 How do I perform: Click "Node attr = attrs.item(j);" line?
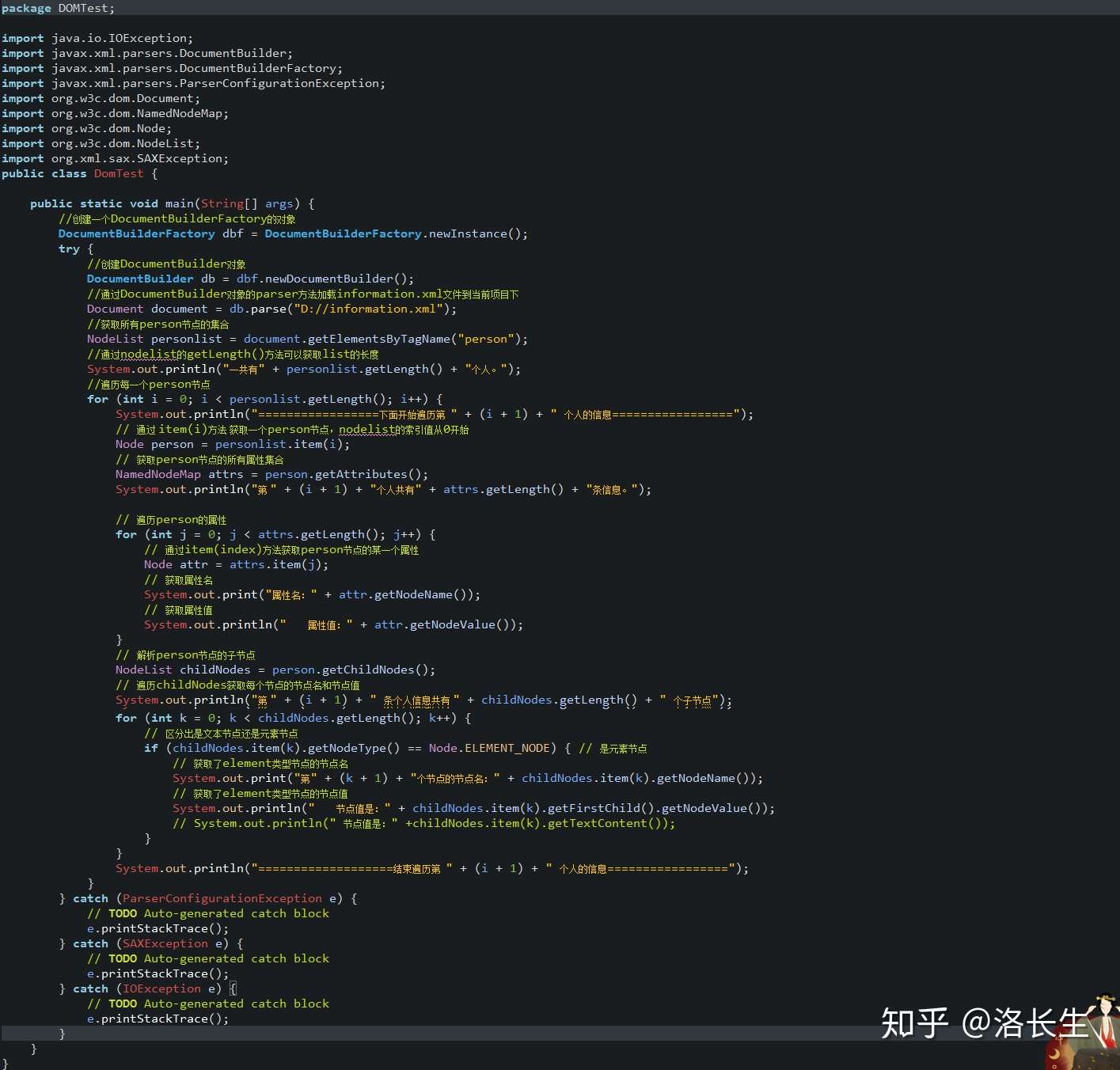tap(236, 564)
